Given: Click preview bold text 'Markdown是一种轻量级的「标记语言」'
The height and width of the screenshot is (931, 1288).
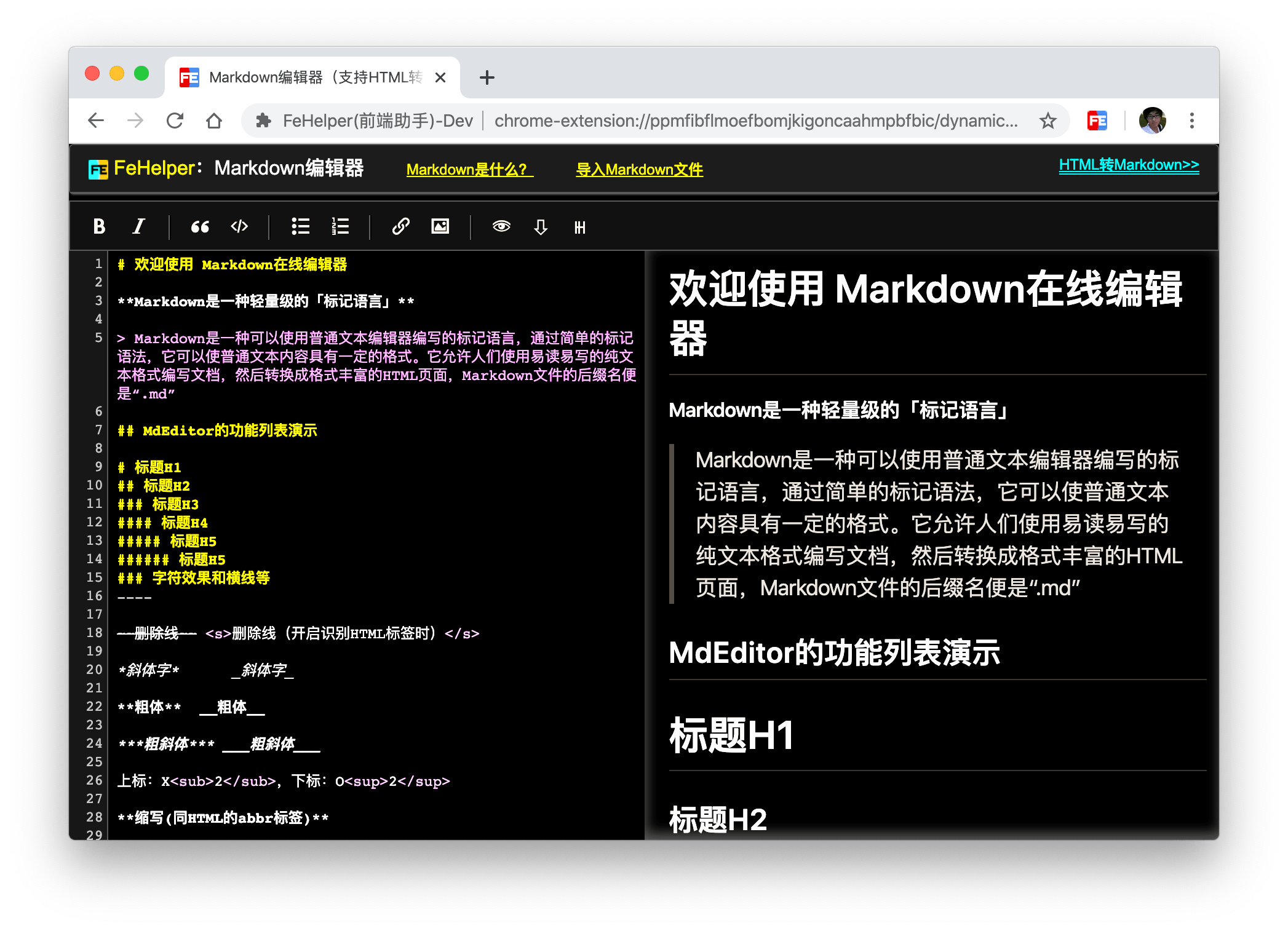Looking at the screenshot, I should 840,410.
